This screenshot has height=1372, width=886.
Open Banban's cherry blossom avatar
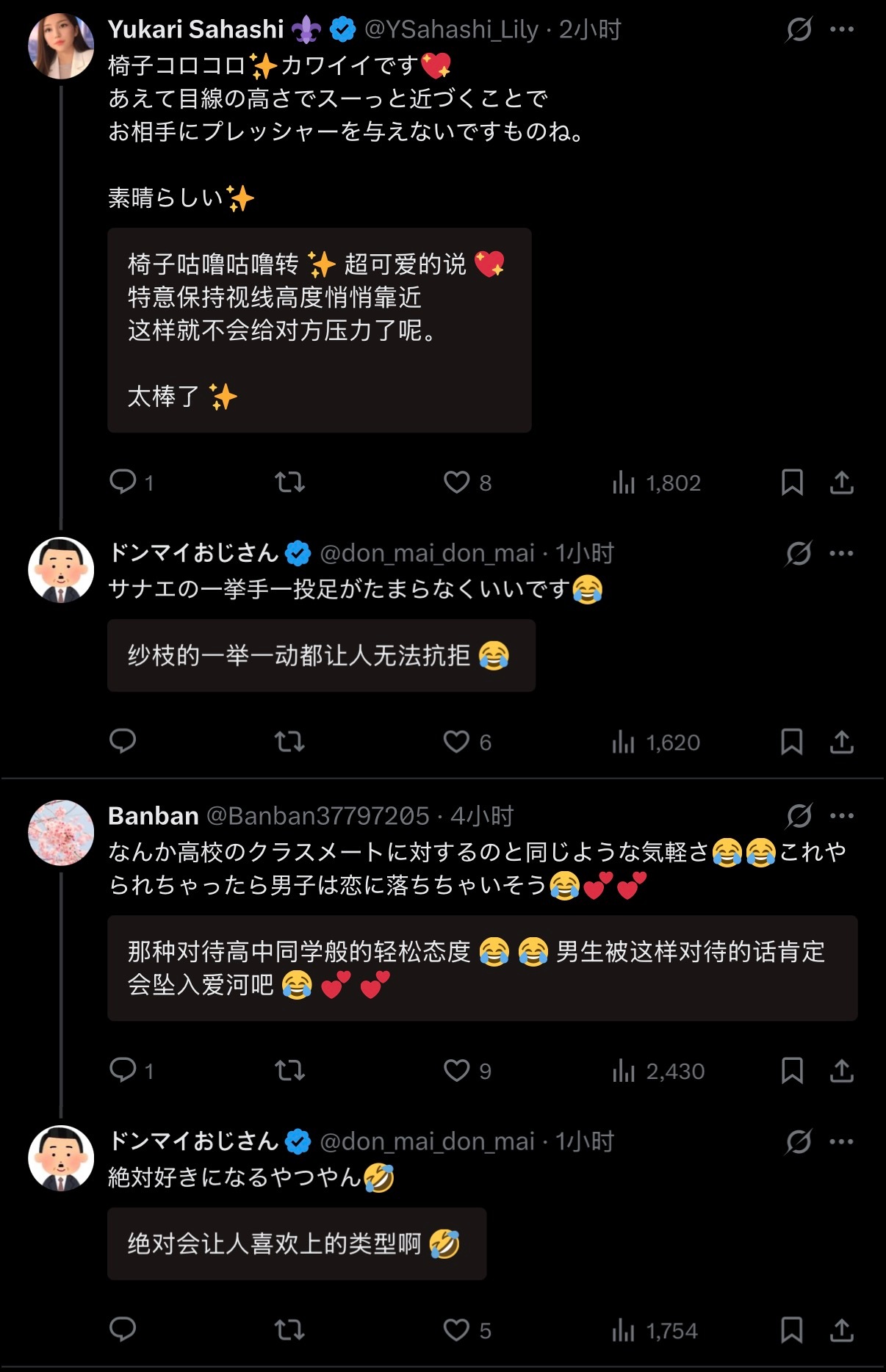[61, 833]
